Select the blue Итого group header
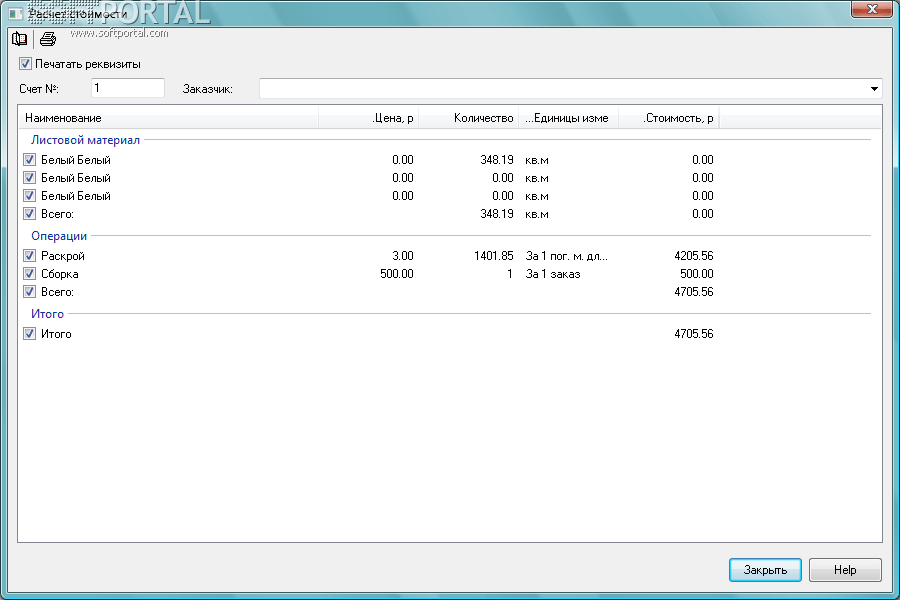 point(47,314)
